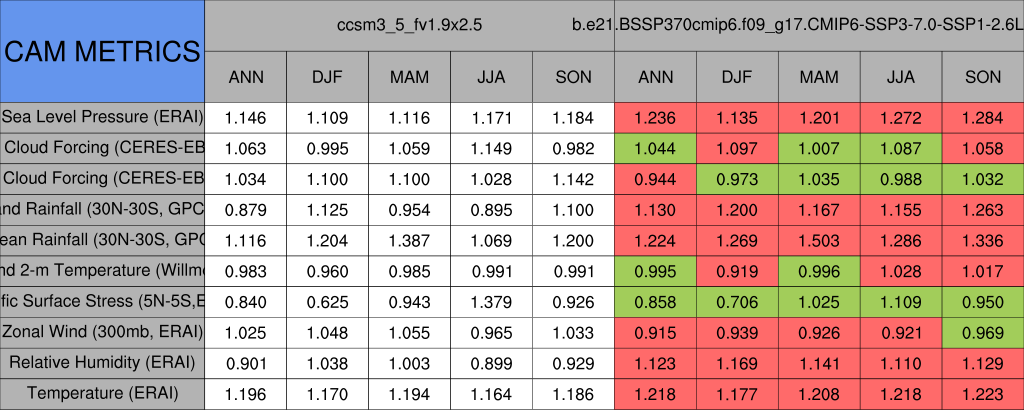Click JJA header under ccsm3_5_fv1.9x2.5

pos(491,76)
